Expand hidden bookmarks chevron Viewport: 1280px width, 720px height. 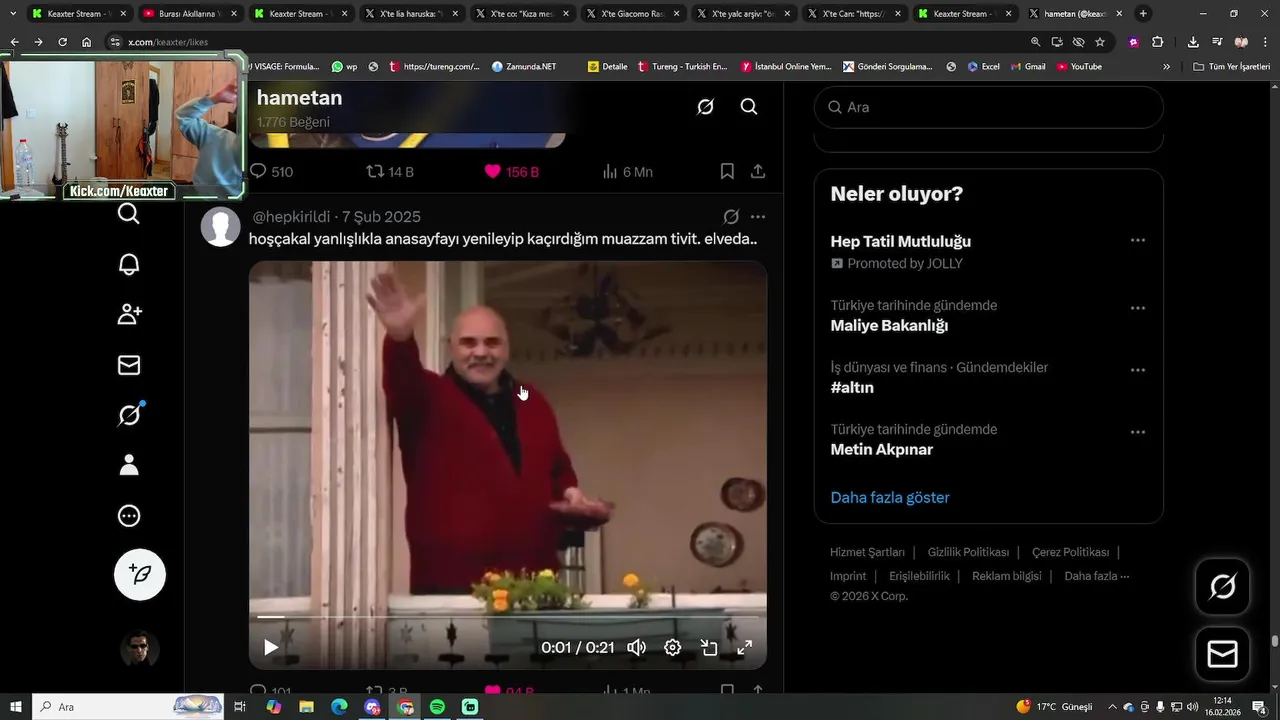pyautogui.click(x=1166, y=66)
